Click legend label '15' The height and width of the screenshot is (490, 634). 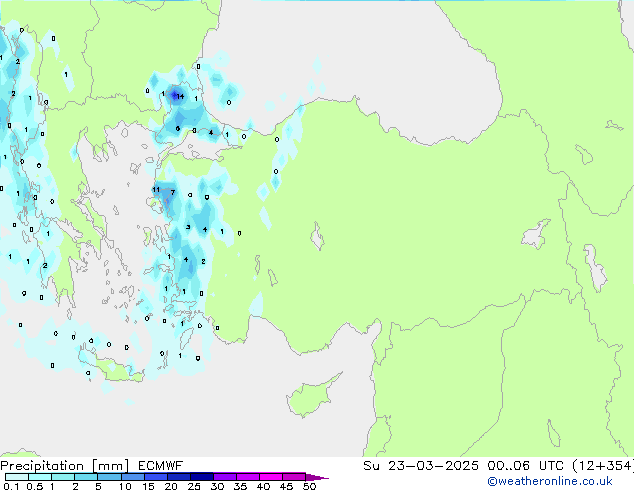point(148,486)
